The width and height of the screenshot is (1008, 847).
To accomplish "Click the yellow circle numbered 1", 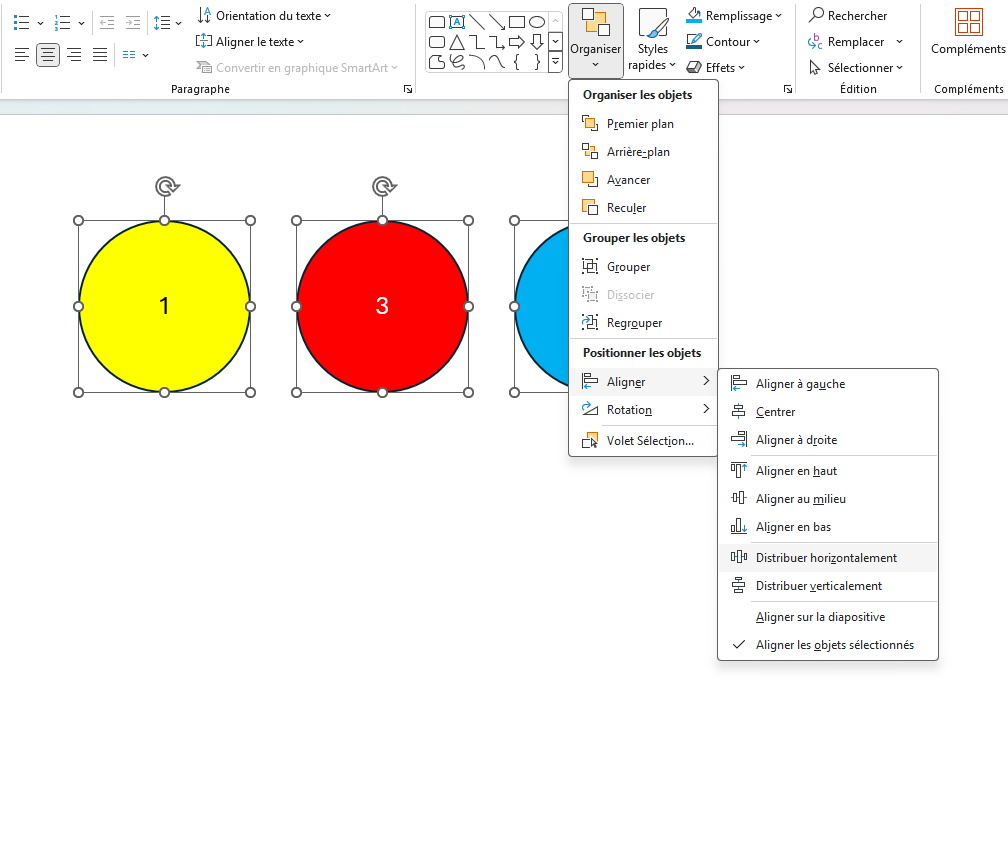I will [x=165, y=307].
